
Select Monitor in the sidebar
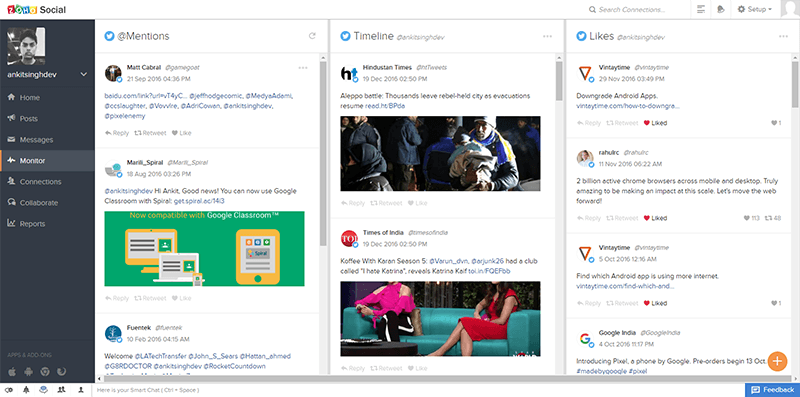[x=47, y=161]
